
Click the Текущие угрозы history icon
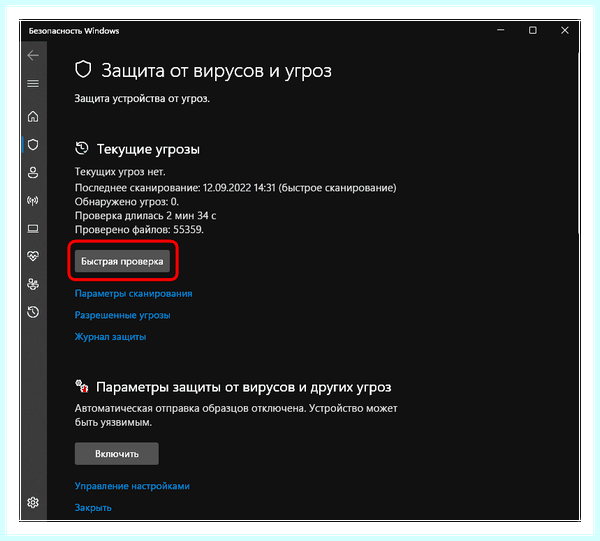[x=82, y=148]
